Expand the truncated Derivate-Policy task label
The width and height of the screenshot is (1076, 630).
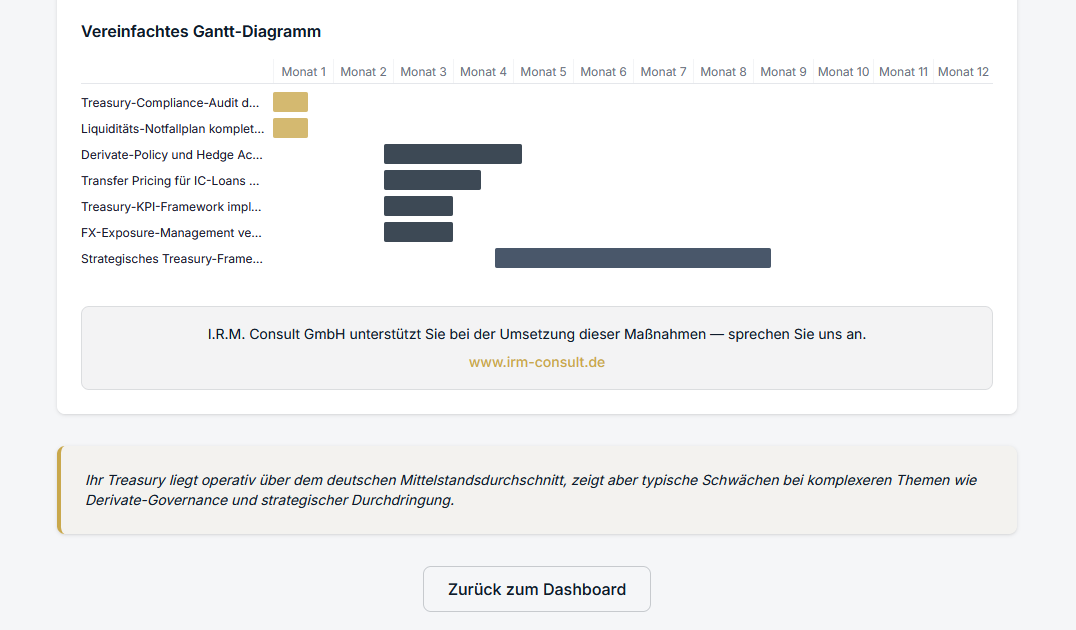point(170,154)
